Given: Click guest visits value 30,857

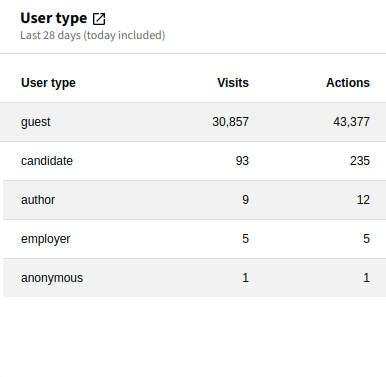Looking at the screenshot, I should (x=230, y=122).
